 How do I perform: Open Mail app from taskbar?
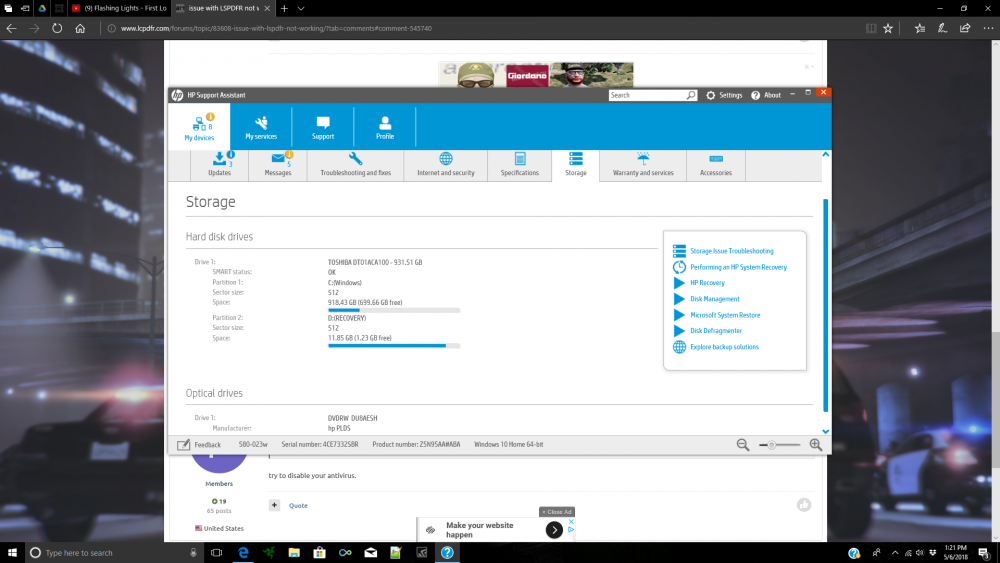pos(371,552)
